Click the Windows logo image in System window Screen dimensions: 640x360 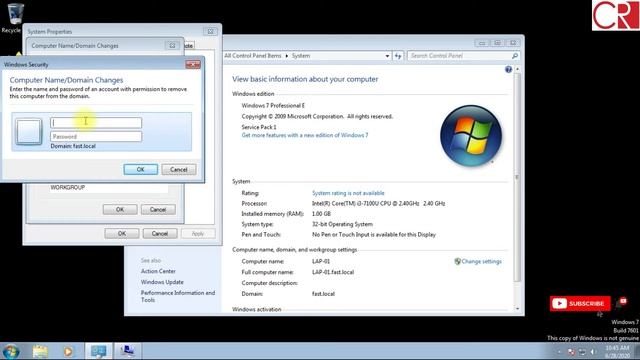(x=471, y=136)
